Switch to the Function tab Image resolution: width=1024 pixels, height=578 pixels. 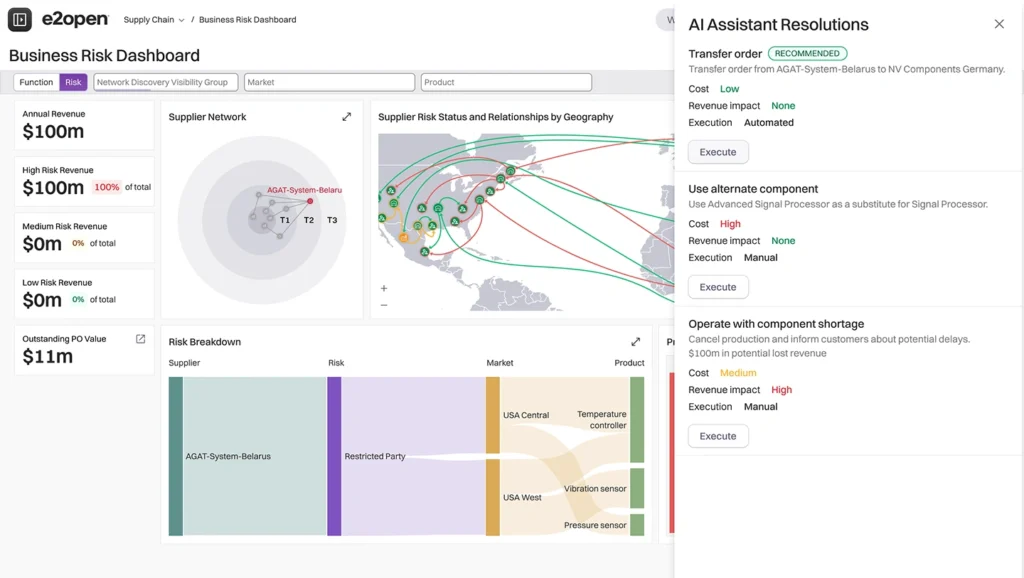(x=36, y=82)
